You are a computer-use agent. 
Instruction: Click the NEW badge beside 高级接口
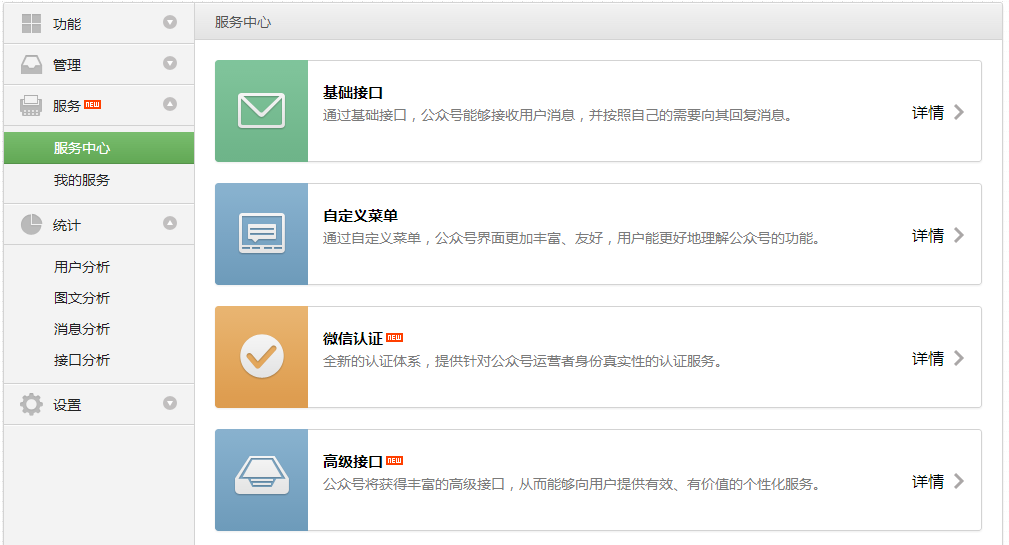click(x=394, y=460)
